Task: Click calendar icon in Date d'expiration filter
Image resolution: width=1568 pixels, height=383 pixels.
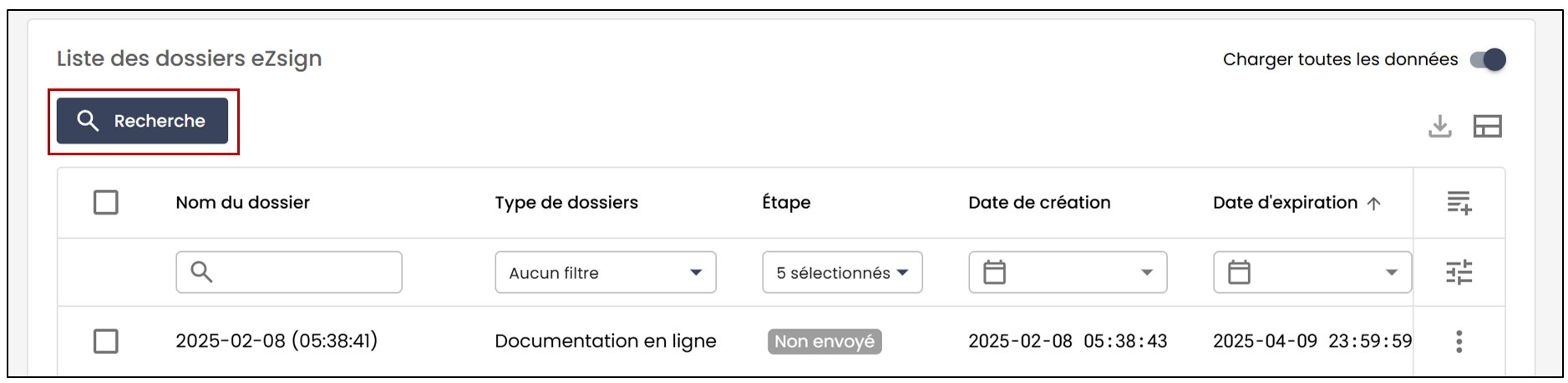Action: [x=1239, y=272]
